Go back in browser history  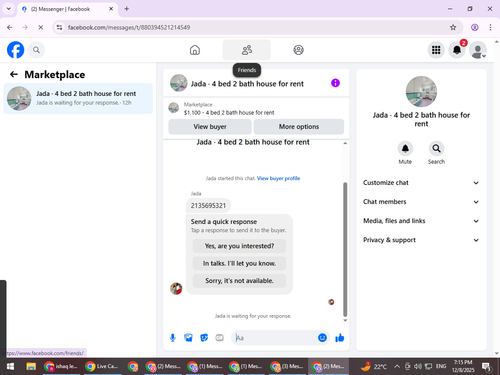[x=10, y=27]
